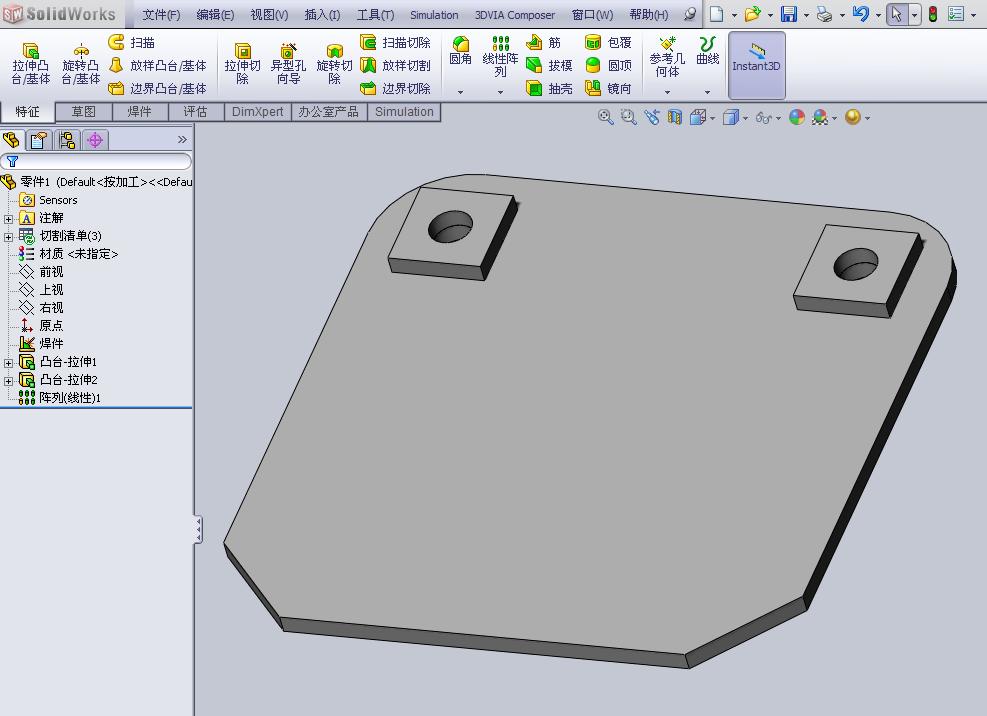The image size is (987, 716).
Task: Open the View Orientation dropdown arrow
Action: coord(713,118)
